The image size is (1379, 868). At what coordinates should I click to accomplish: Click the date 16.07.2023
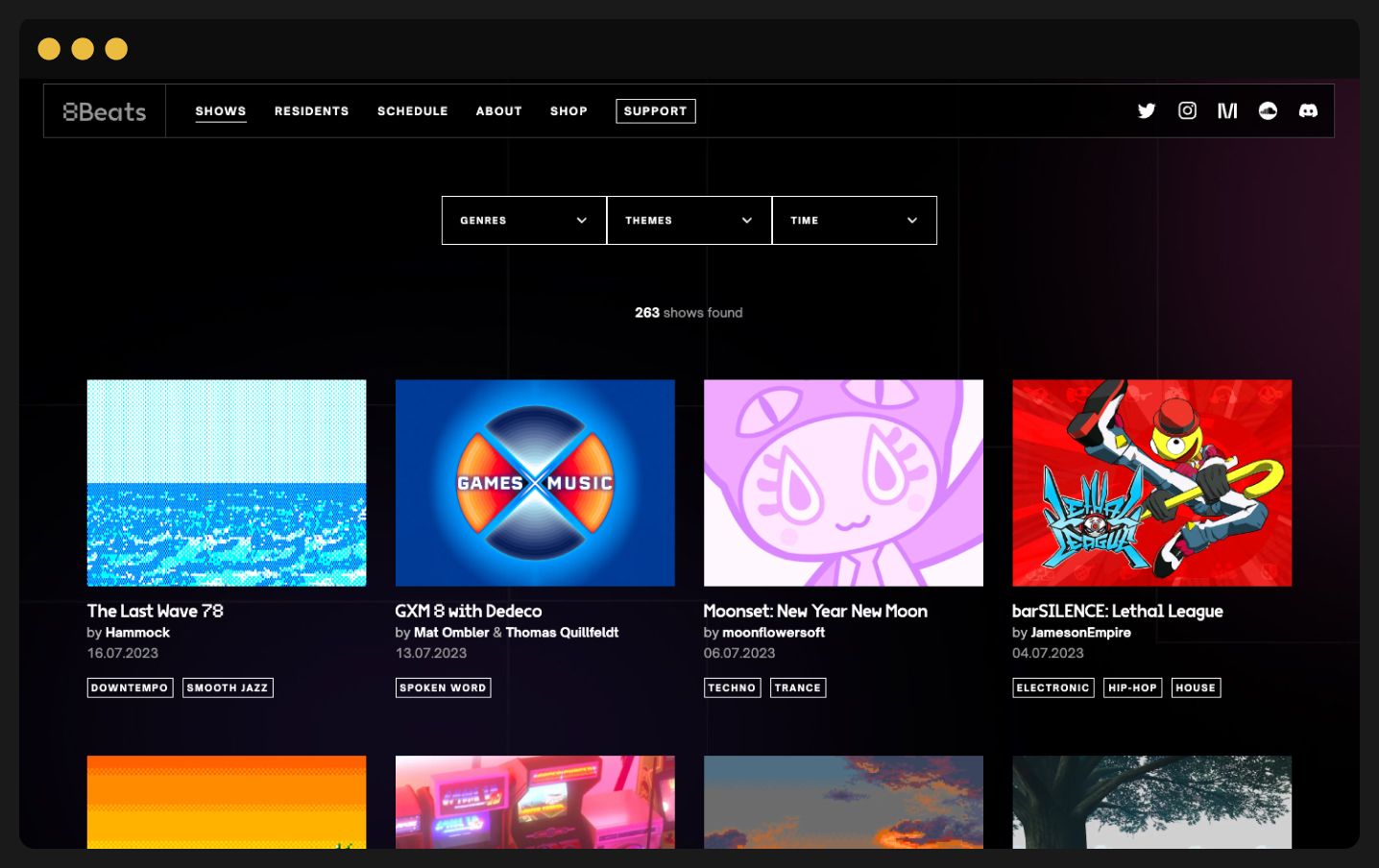point(123,653)
